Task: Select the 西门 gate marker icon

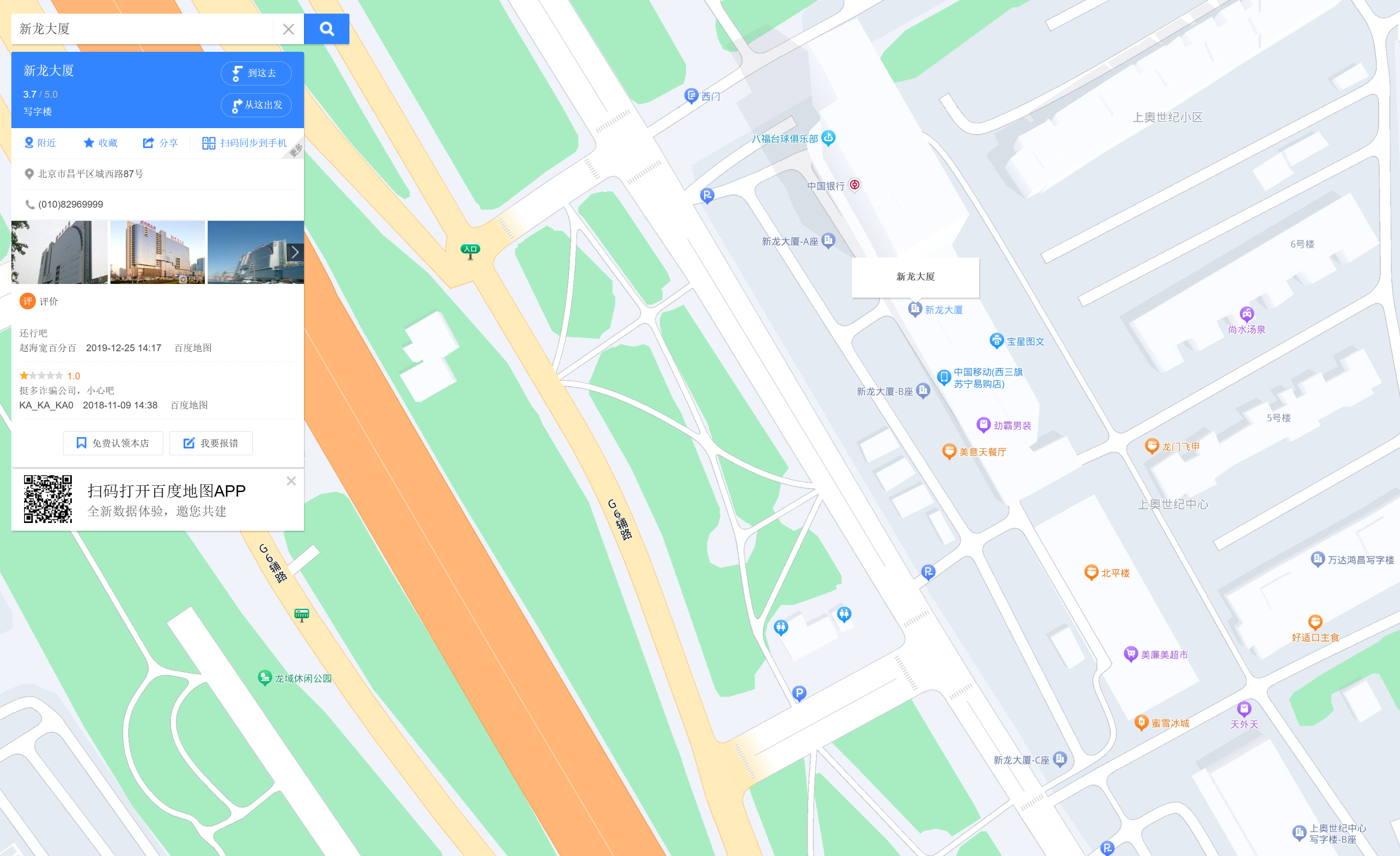Action: tap(691, 95)
